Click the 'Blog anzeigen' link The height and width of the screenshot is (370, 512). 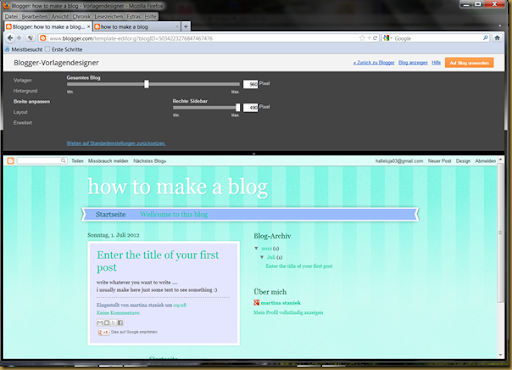tap(413, 63)
